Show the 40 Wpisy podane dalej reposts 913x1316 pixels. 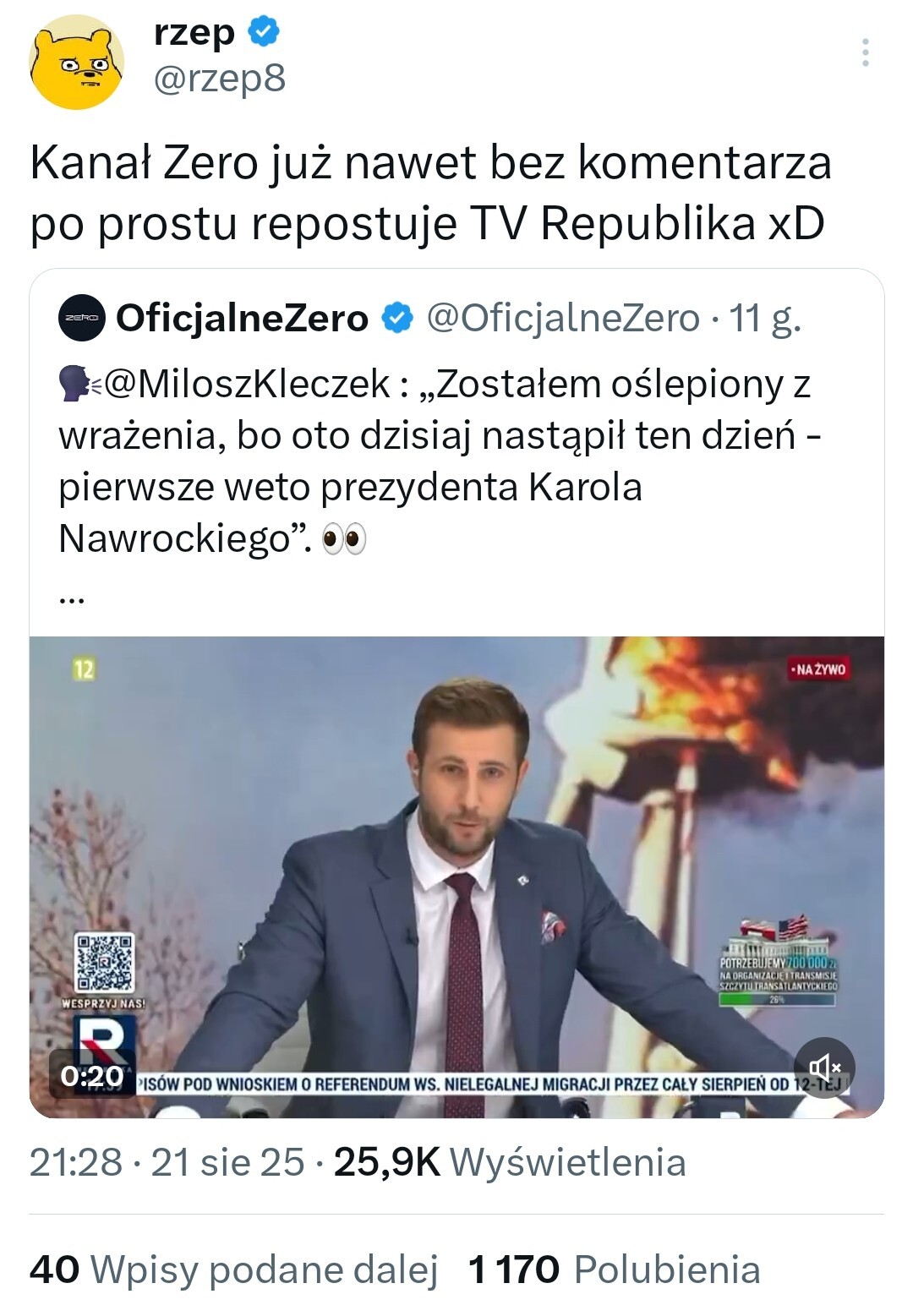(x=234, y=1270)
